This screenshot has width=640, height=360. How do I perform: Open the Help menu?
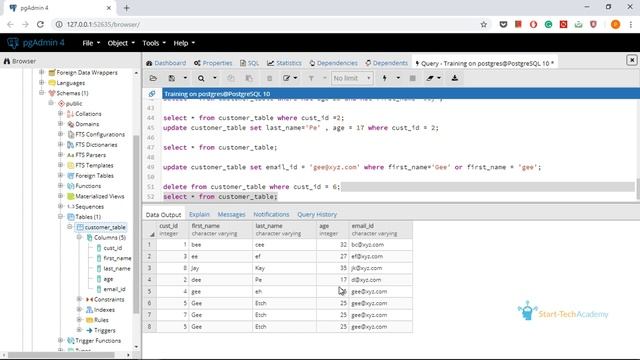pyautogui.click(x=184, y=43)
